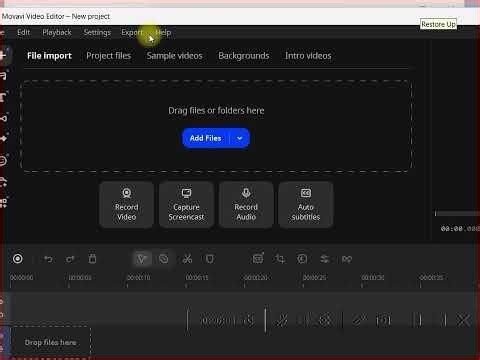Open the Crop and rotate tool

point(280,259)
